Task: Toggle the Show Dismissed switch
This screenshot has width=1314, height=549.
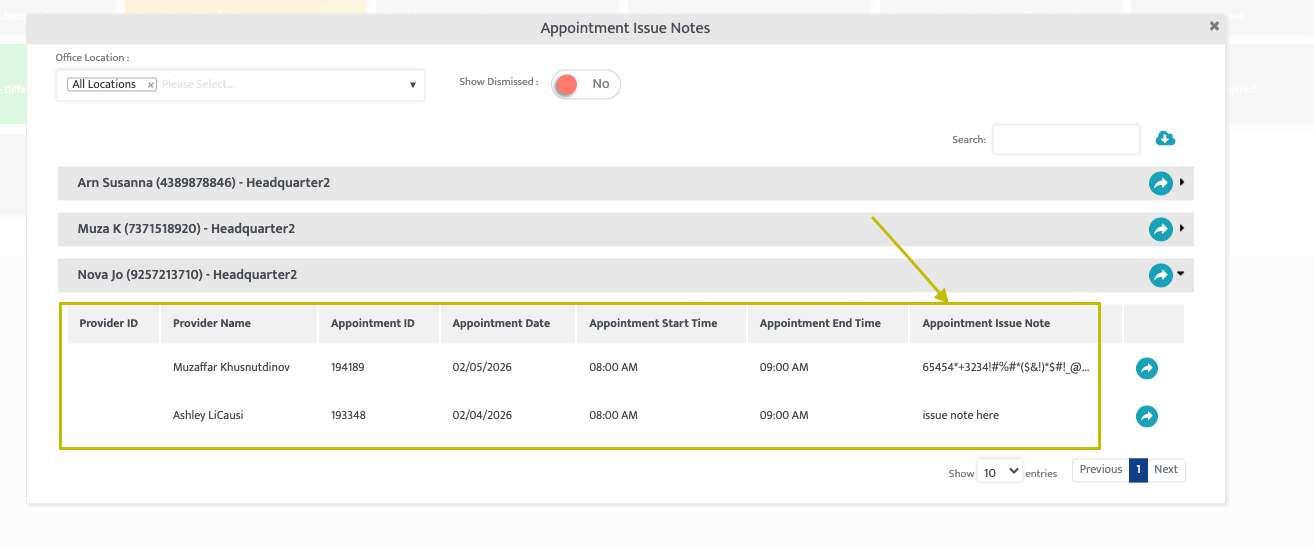Action: pos(585,84)
